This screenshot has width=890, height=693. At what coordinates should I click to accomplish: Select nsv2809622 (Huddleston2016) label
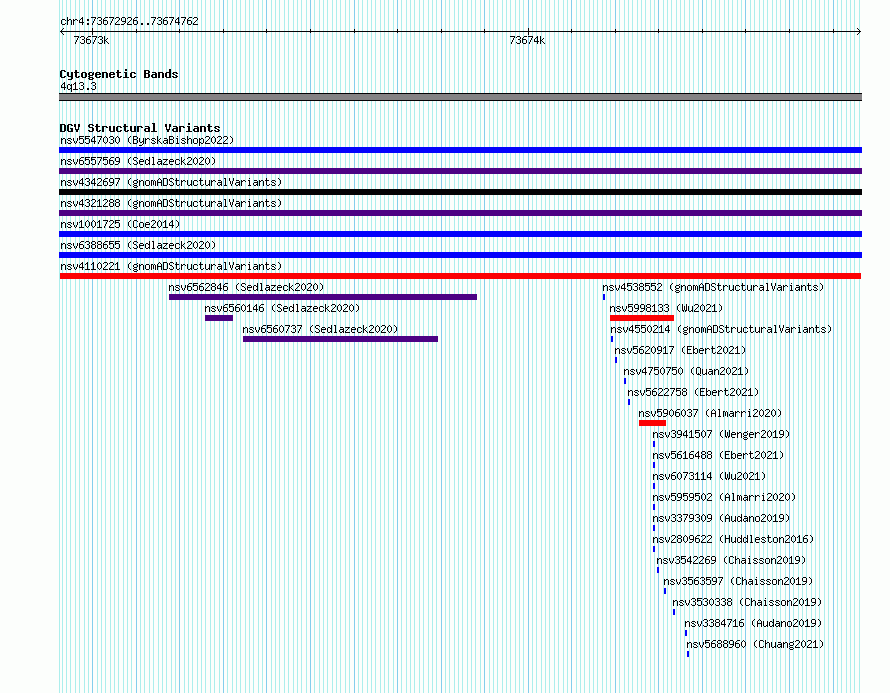pos(733,539)
